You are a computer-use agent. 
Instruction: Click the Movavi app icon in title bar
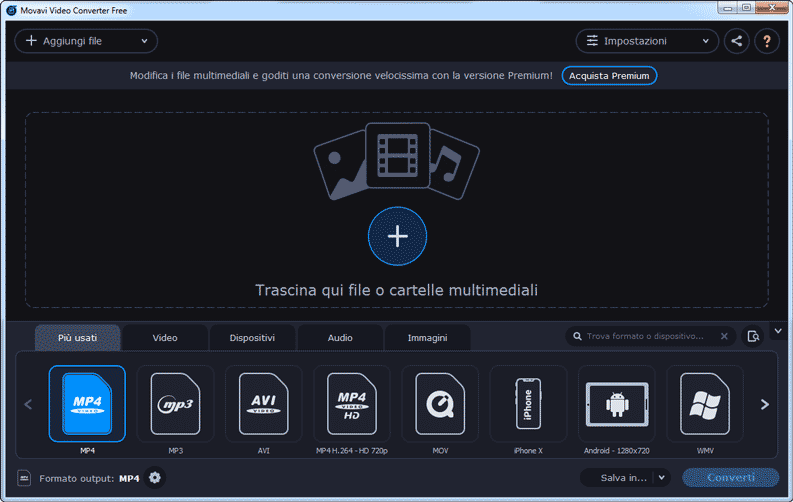click(x=11, y=10)
